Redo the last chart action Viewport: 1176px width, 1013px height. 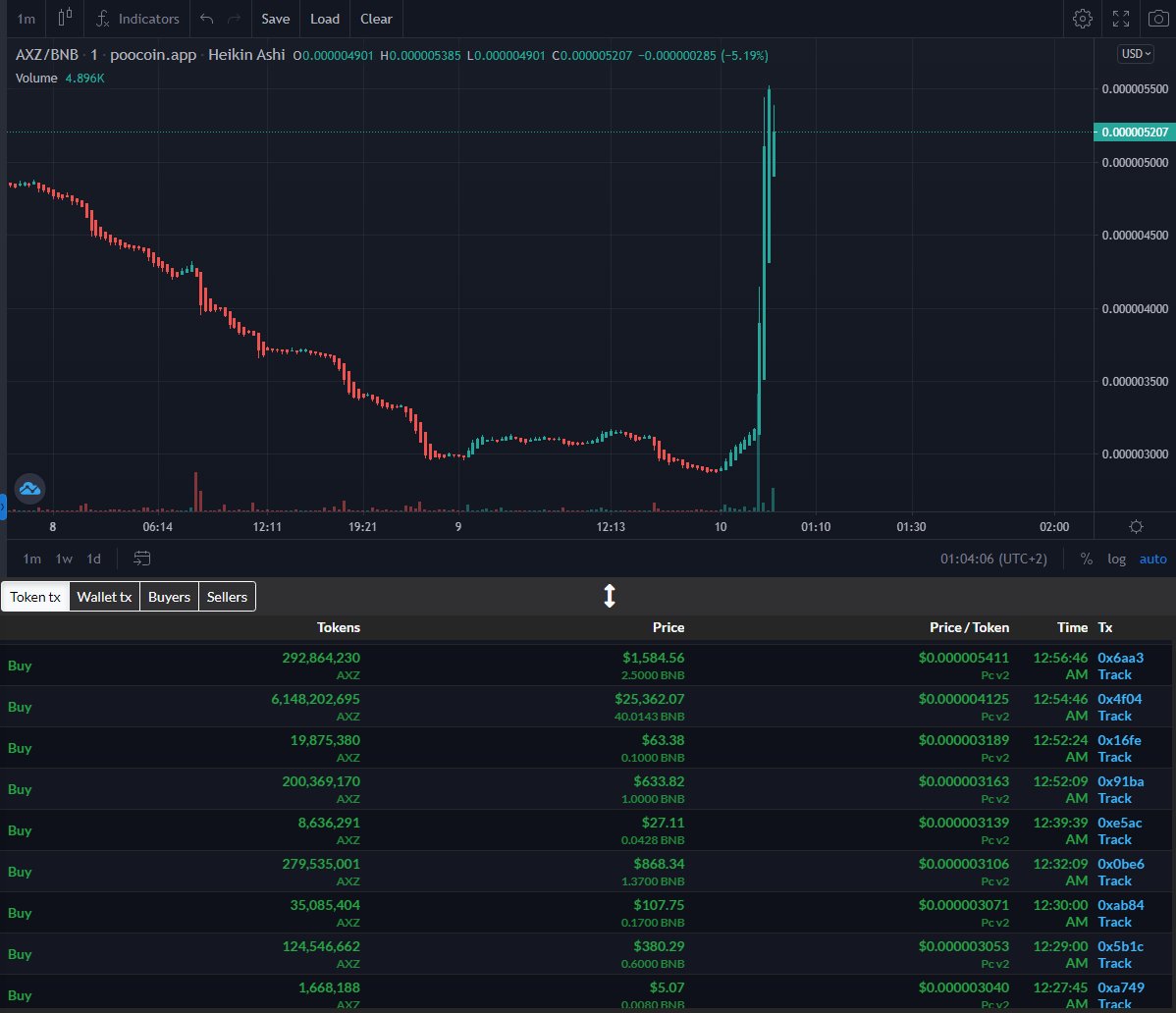point(234,19)
